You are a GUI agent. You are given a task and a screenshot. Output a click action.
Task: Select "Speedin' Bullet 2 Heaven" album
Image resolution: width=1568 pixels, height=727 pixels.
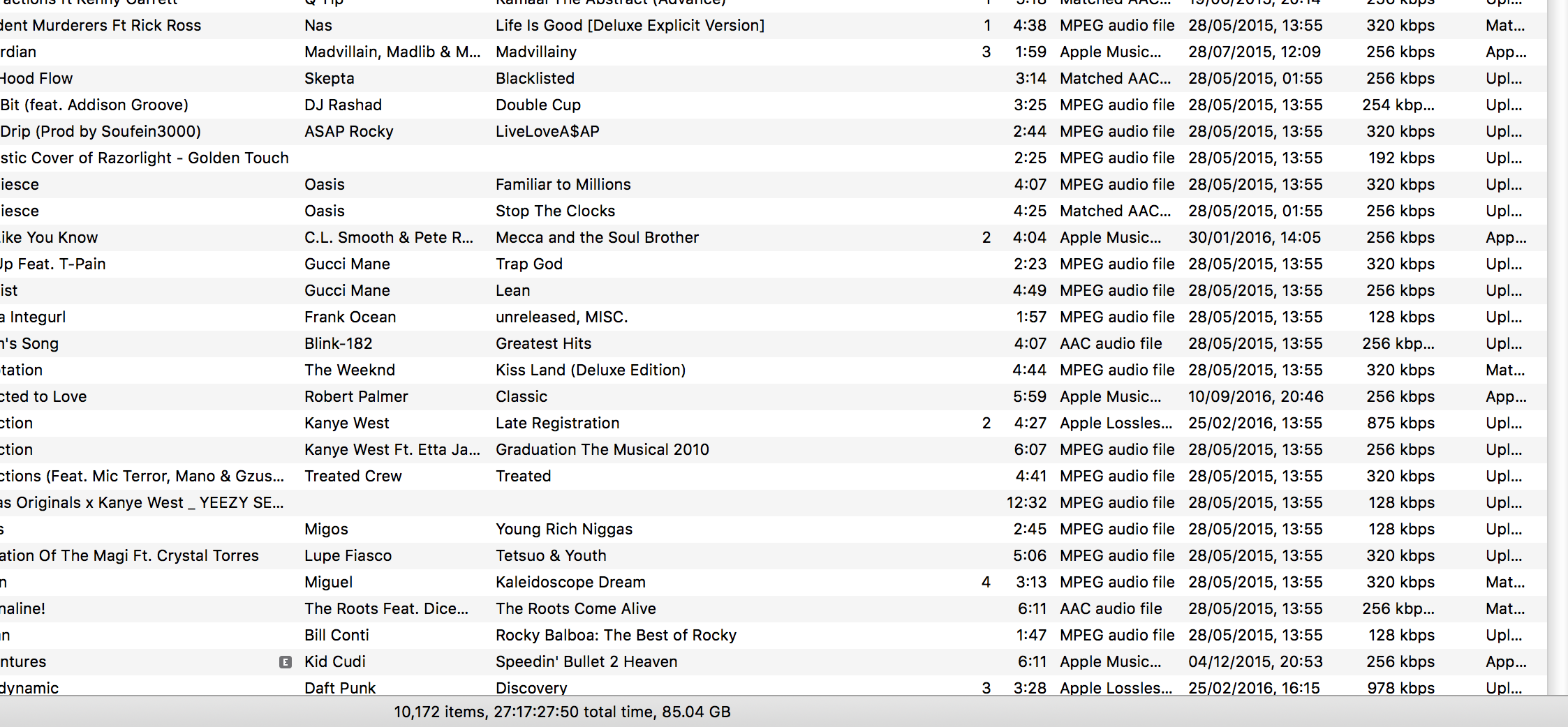(x=586, y=662)
